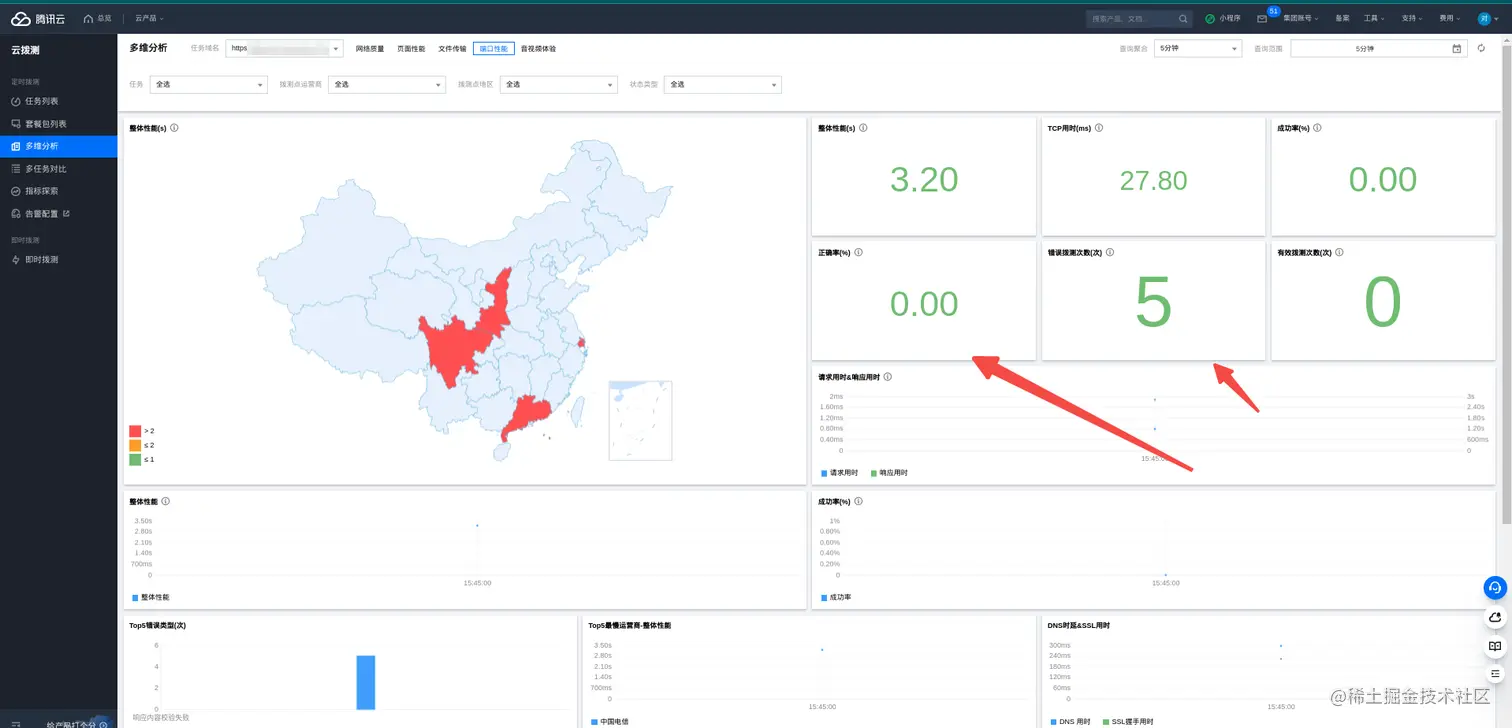
Task: Open the floating list menu icon
Action: pyautogui.click(x=1495, y=674)
